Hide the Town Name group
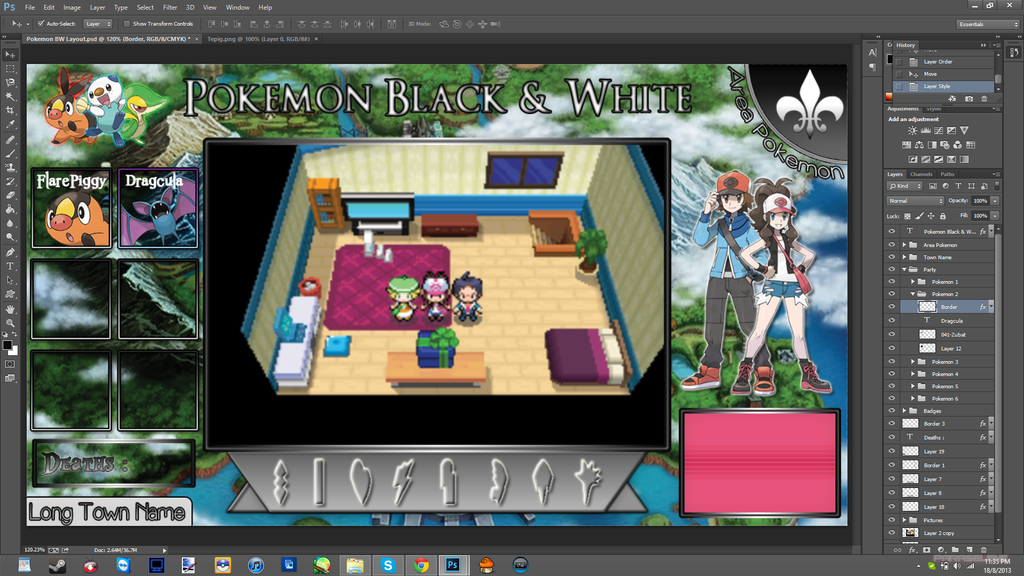Screen dimensions: 1024x576 pyautogui.click(x=891, y=257)
